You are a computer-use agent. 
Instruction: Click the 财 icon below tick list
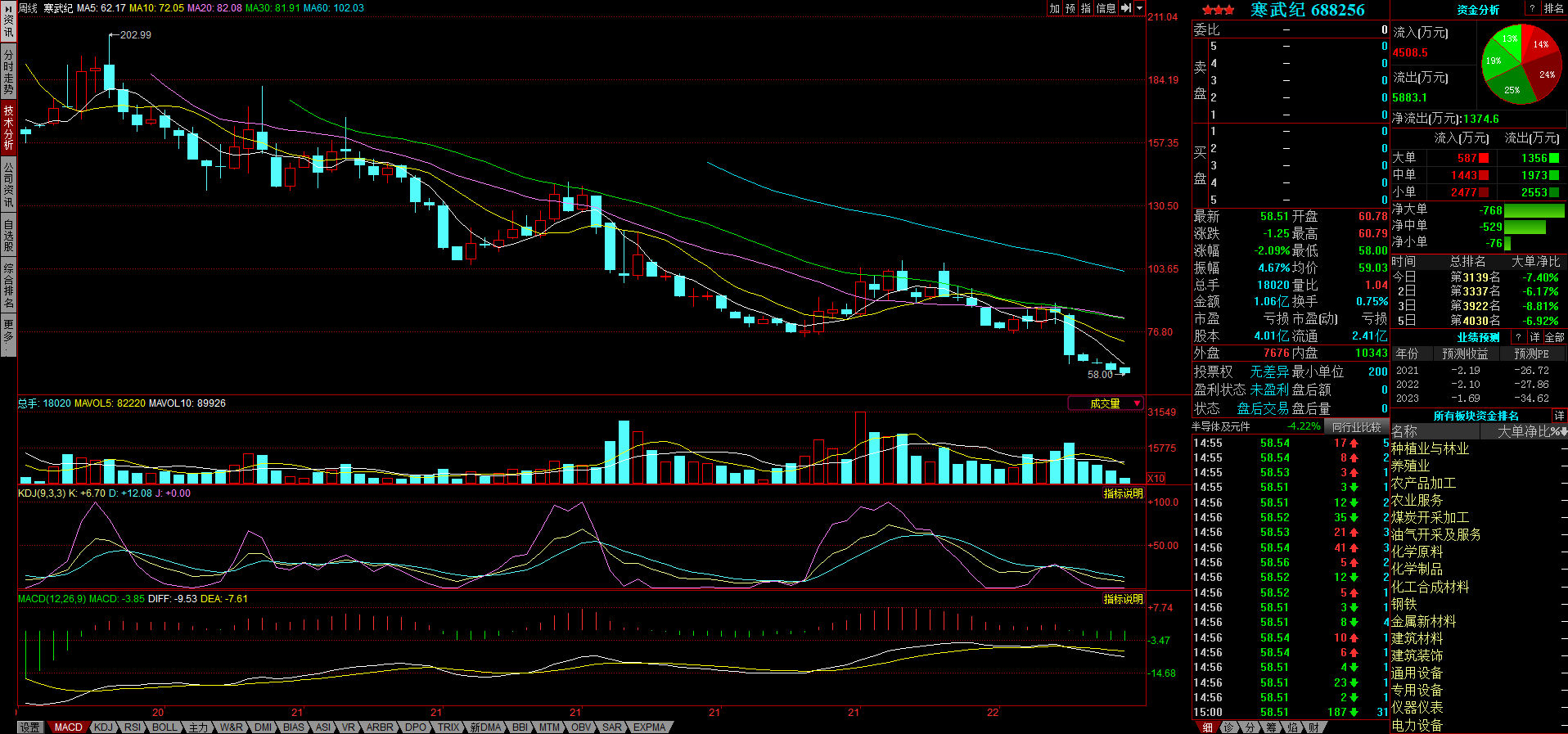1313,727
